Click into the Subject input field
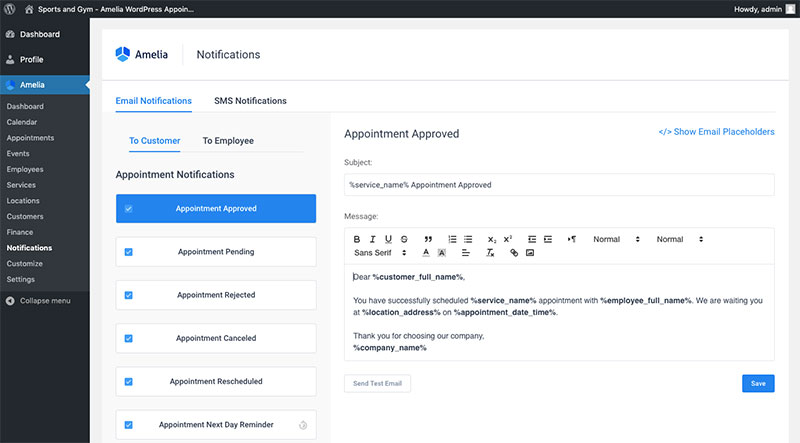 (x=559, y=185)
